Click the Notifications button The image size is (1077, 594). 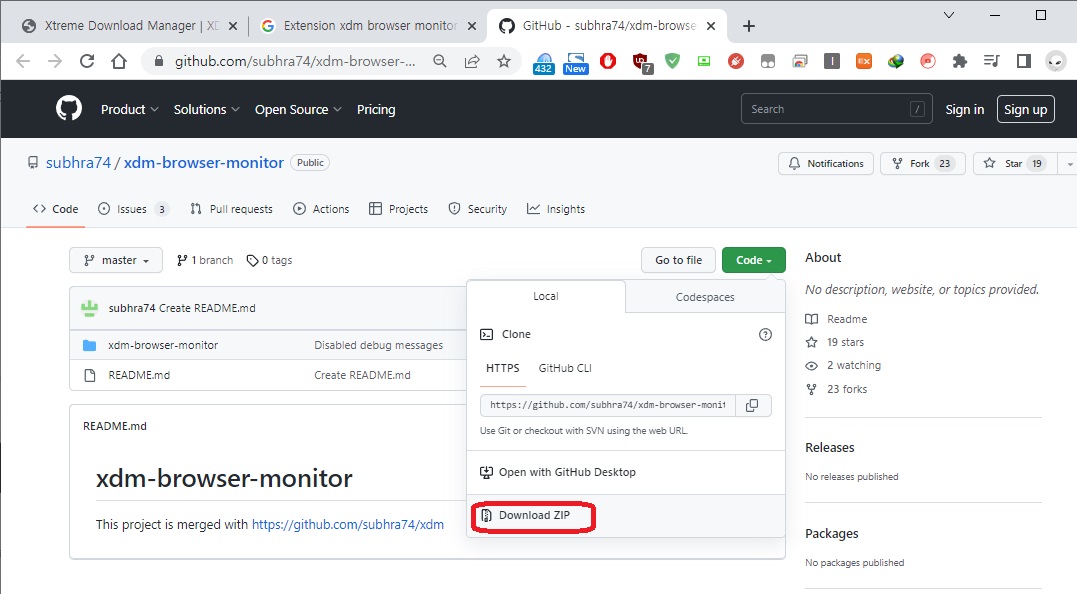coord(826,163)
